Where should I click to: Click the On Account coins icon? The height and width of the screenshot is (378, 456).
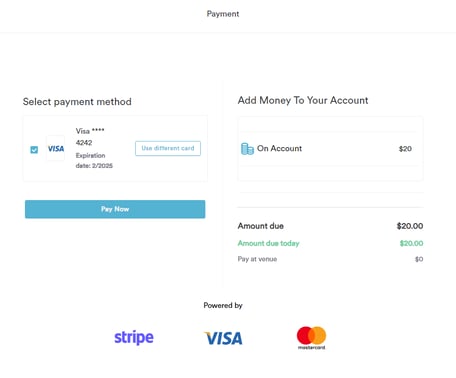(247, 149)
